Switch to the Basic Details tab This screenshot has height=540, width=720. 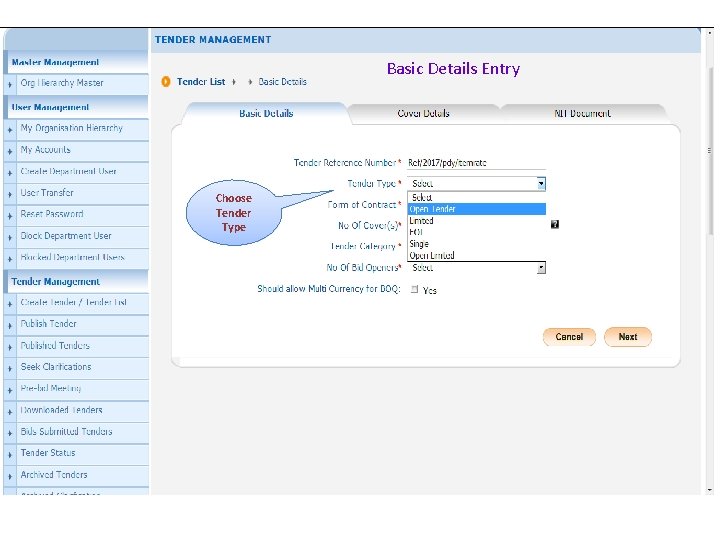click(x=266, y=113)
